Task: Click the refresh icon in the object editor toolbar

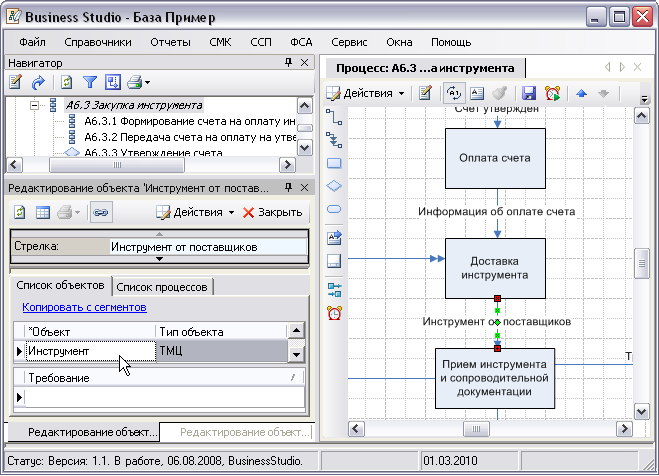Action: click(20, 212)
